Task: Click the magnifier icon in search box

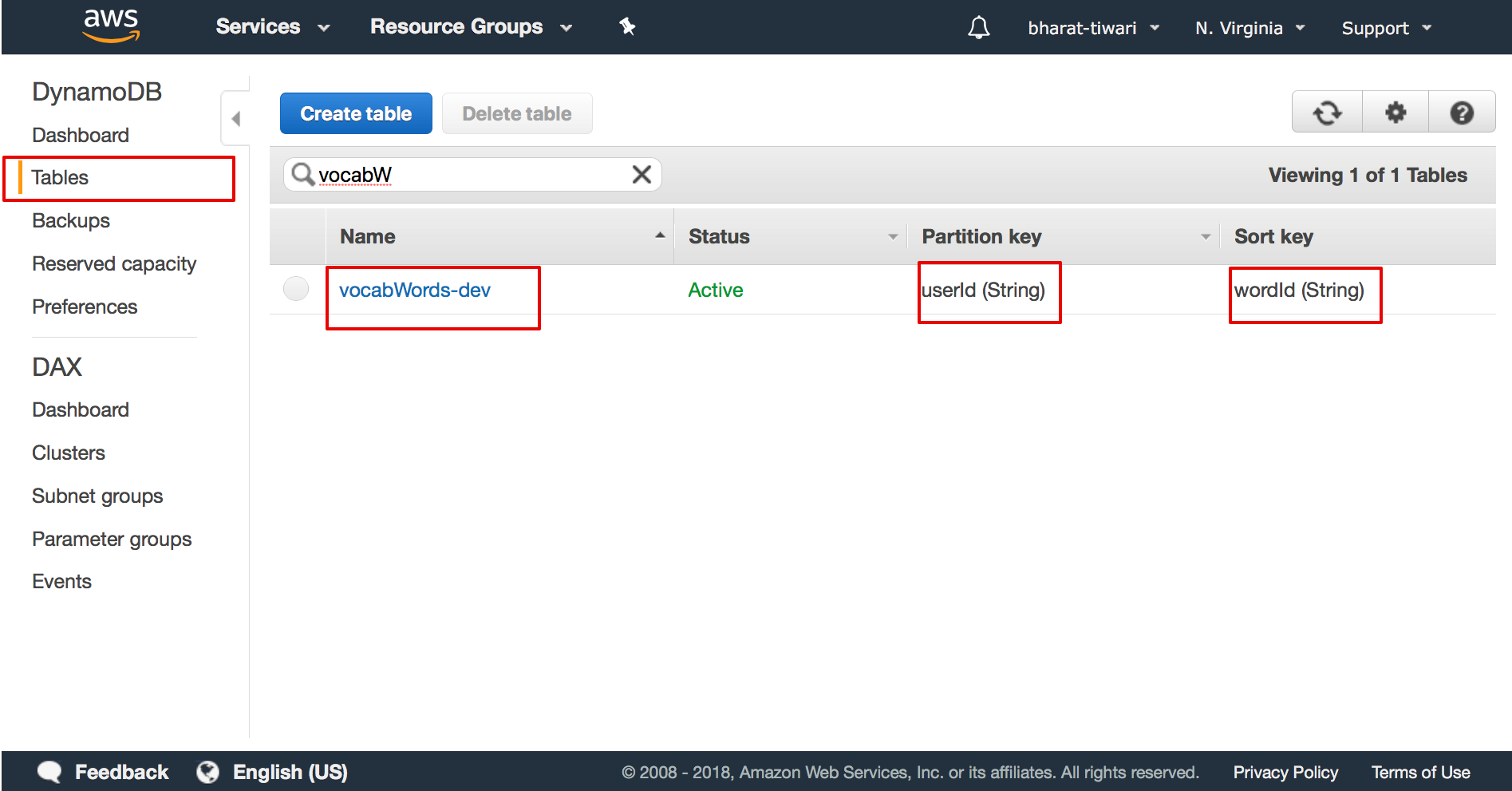Action: [302, 174]
